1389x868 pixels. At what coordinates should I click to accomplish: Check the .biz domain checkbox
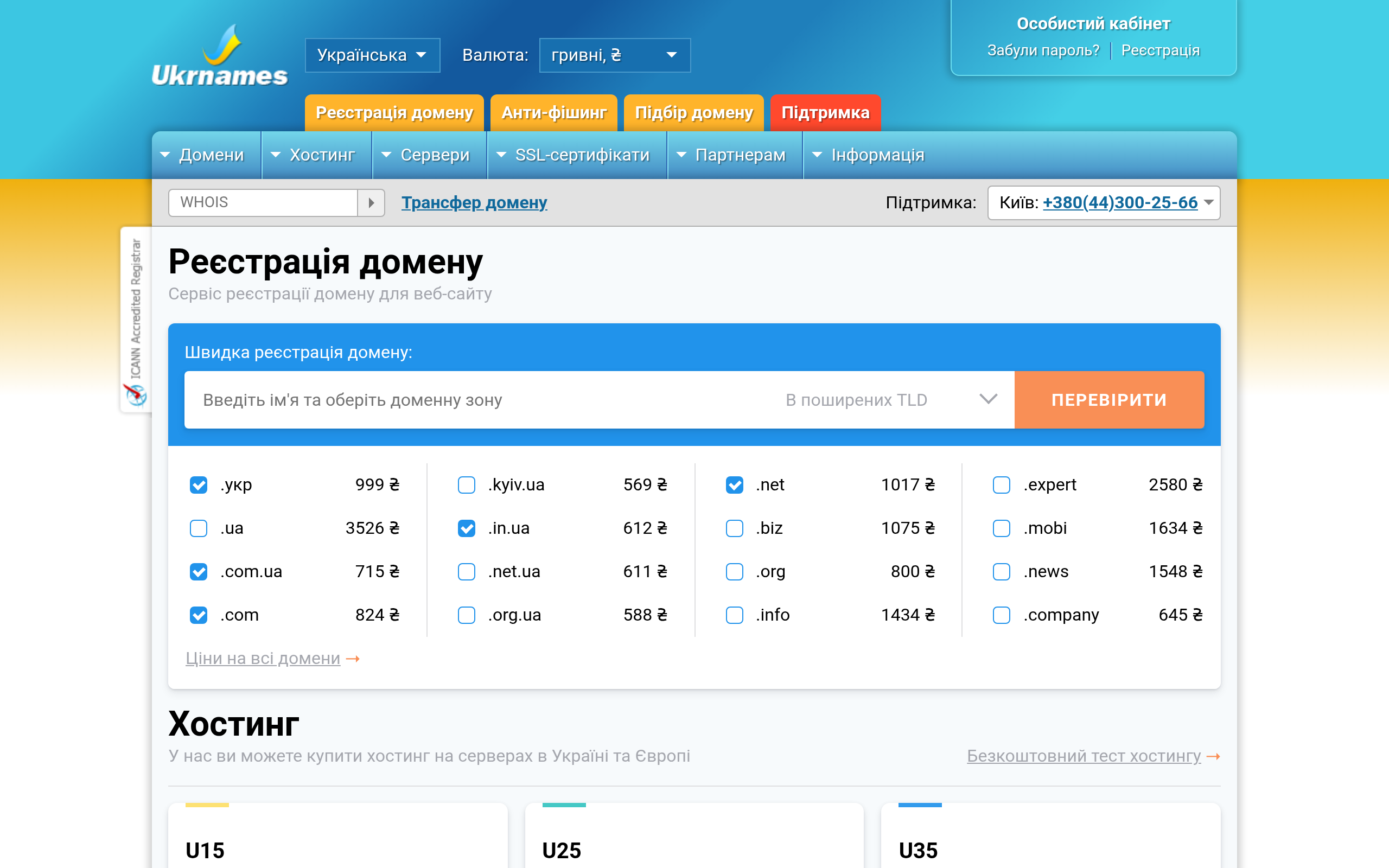[735, 528]
